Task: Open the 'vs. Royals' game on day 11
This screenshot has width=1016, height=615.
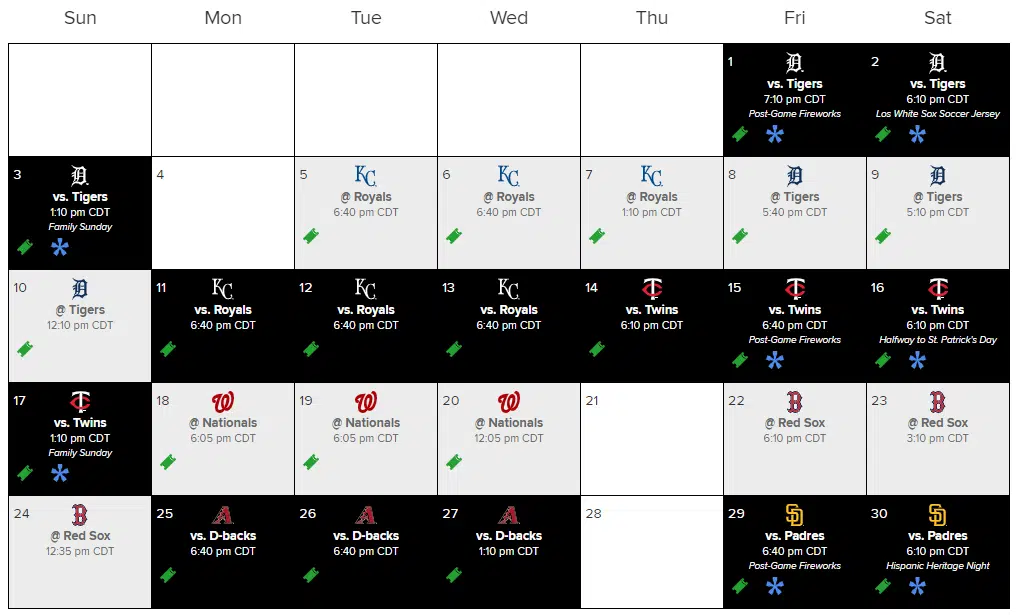Action: click(223, 310)
